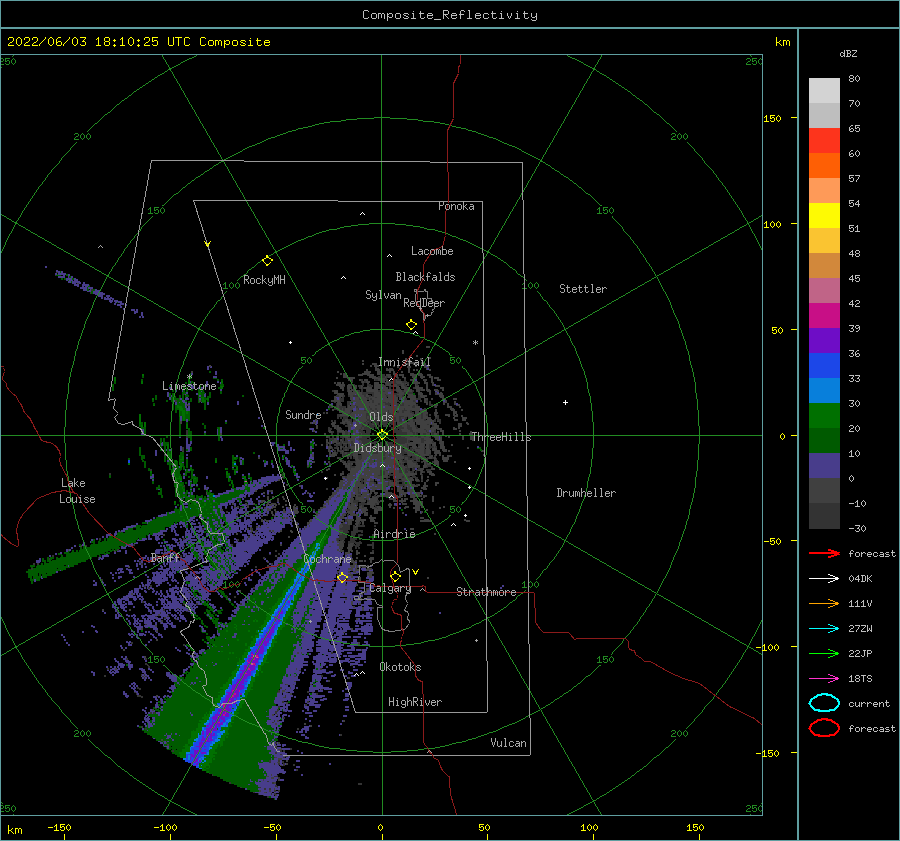900x841 pixels.
Task: Select the dark orange swatch near 60 dBZ
Action: coord(824,166)
